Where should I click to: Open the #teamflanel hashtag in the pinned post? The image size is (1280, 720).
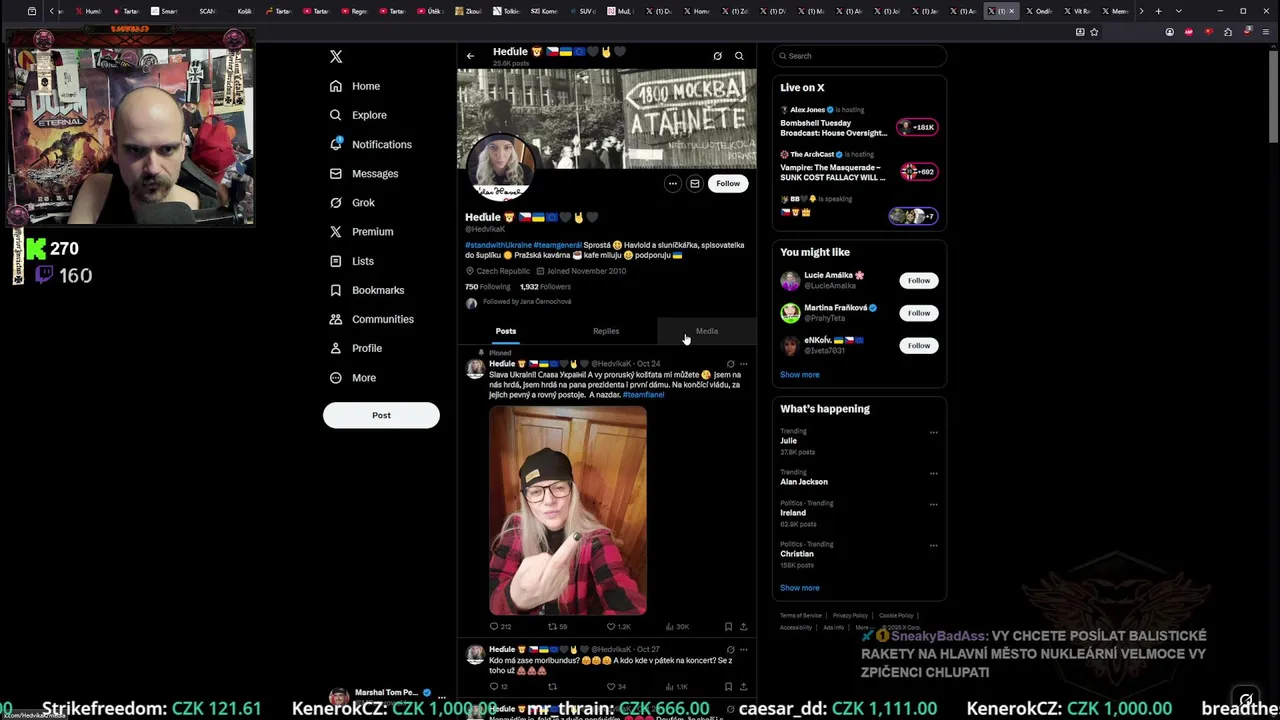click(643, 395)
